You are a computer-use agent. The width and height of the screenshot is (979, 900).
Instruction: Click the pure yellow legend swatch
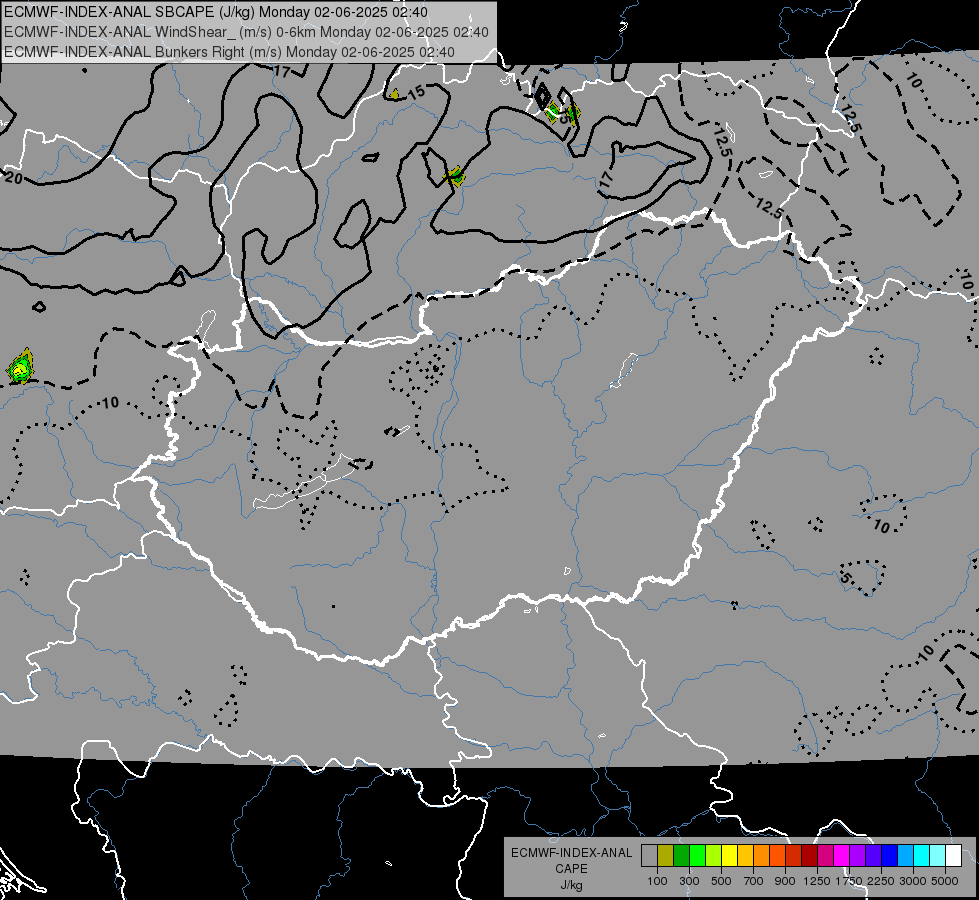tap(729, 856)
